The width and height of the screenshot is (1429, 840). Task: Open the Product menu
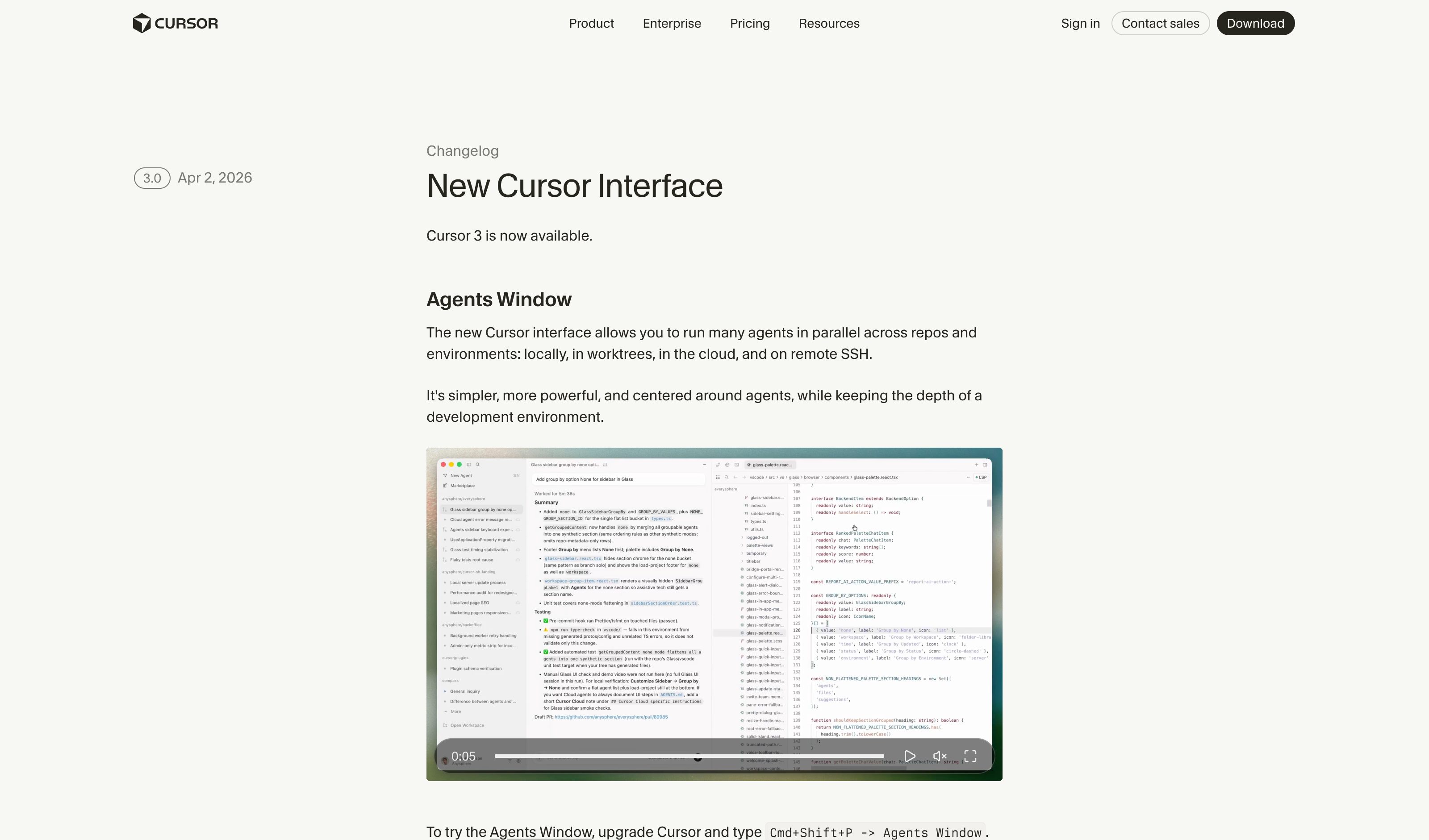click(591, 23)
